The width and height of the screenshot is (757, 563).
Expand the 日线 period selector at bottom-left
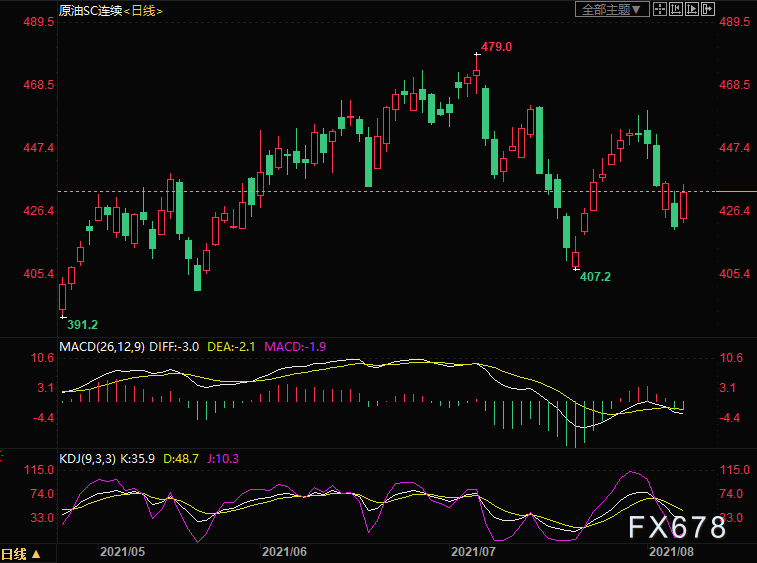(22, 553)
